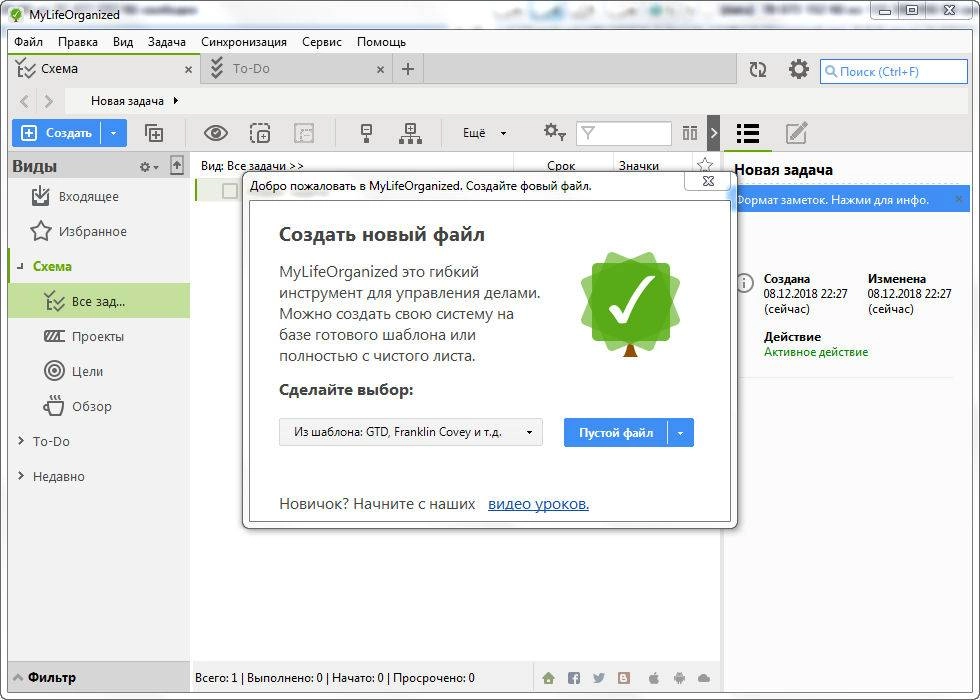Screen dimensions: 980x700
Task: Click the info circle icon beside Создана
Action: point(744,282)
